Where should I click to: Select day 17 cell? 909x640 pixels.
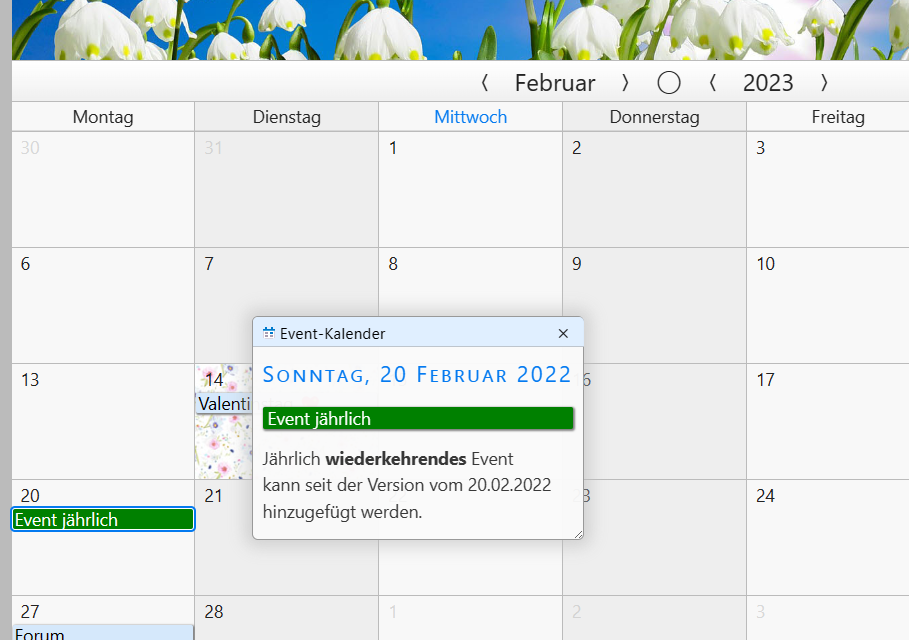tap(827, 421)
